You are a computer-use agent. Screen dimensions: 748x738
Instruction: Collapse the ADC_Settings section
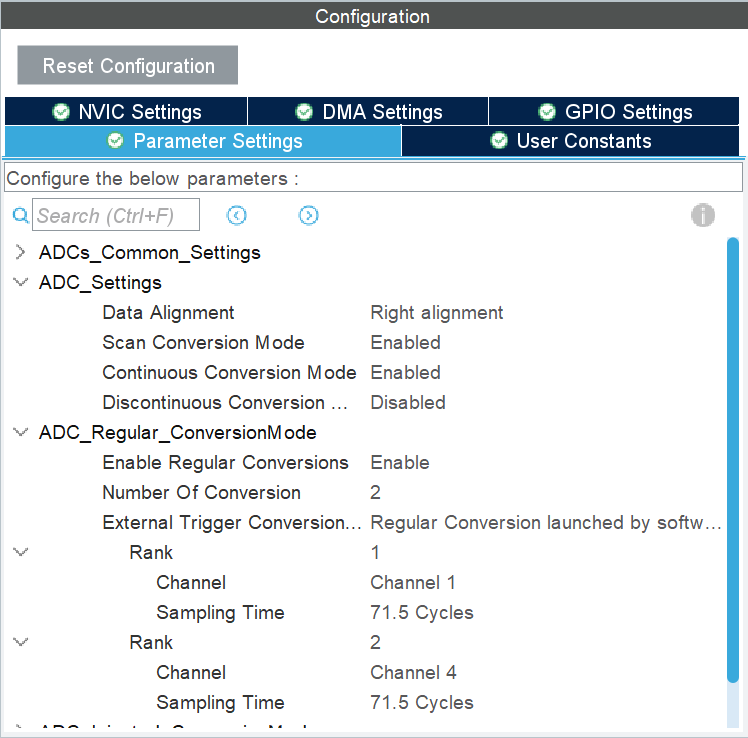click(21, 282)
